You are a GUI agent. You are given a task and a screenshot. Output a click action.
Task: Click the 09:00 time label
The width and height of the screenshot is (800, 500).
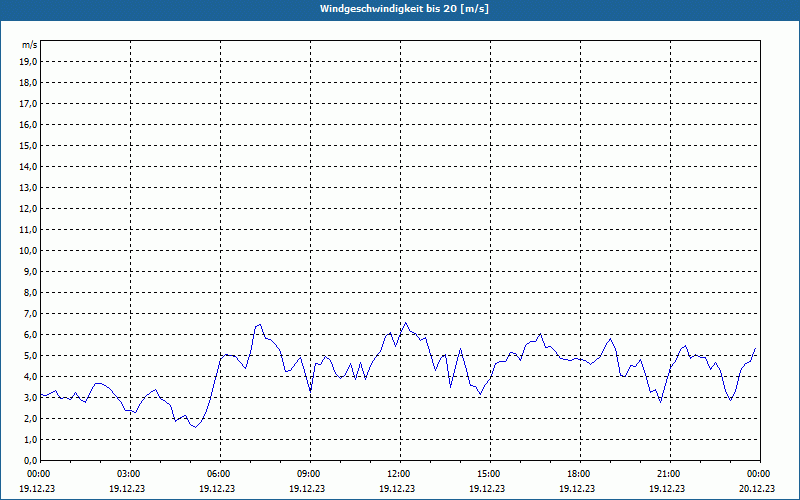pos(309,474)
